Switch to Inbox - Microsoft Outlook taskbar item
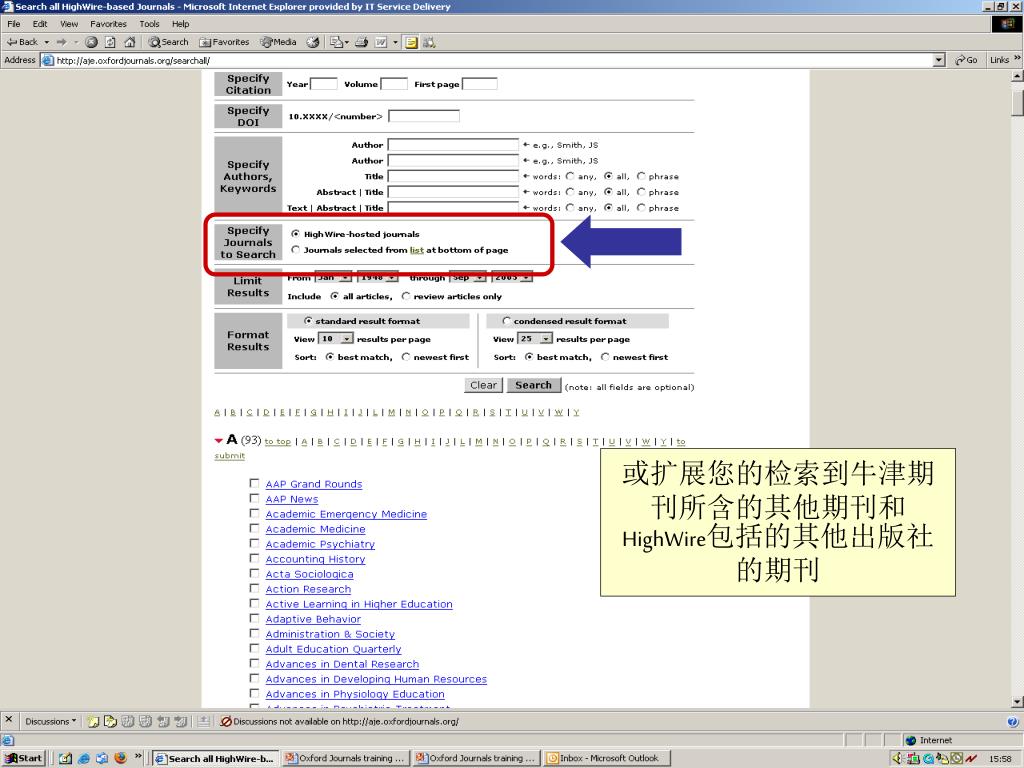 (x=607, y=758)
